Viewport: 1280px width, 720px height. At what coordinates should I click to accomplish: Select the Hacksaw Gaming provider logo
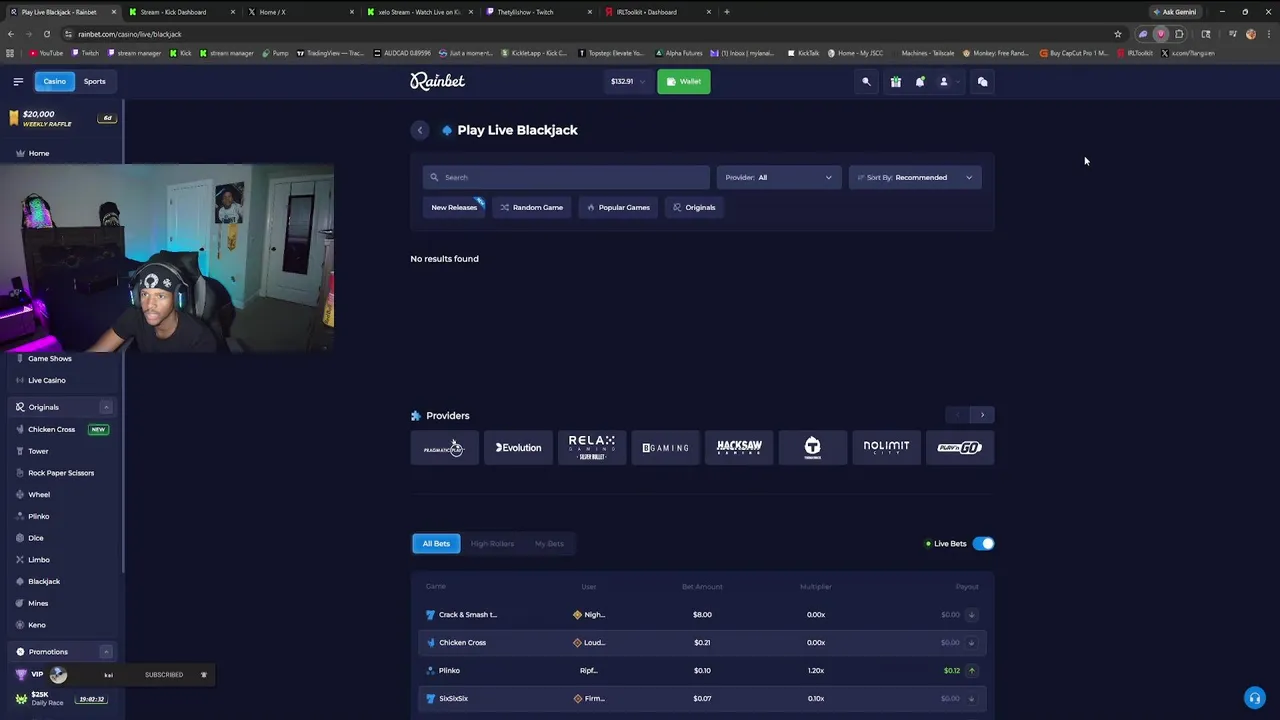(739, 448)
